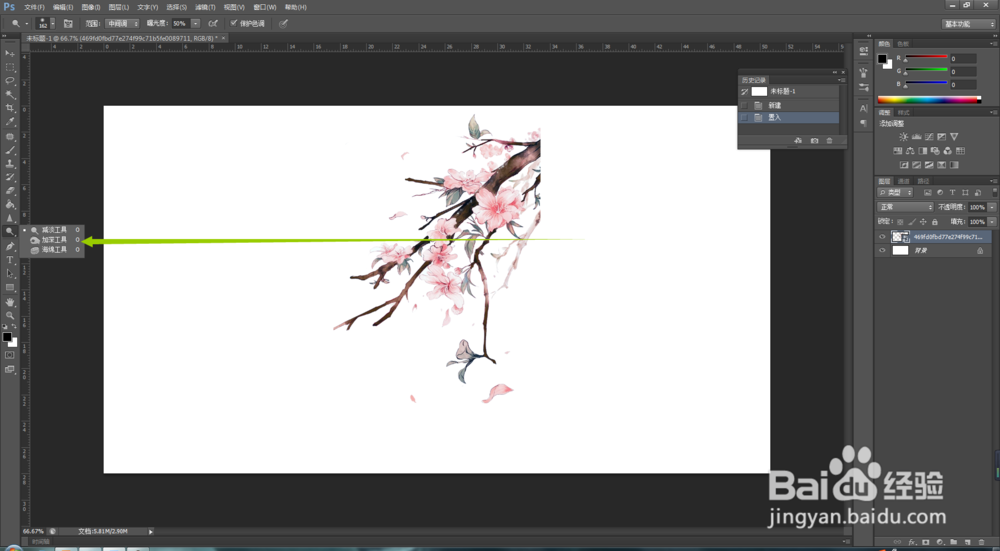1000x551 pixels.
Task: Choose 海绵工具 from the flyout
Action: tap(54, 250)
